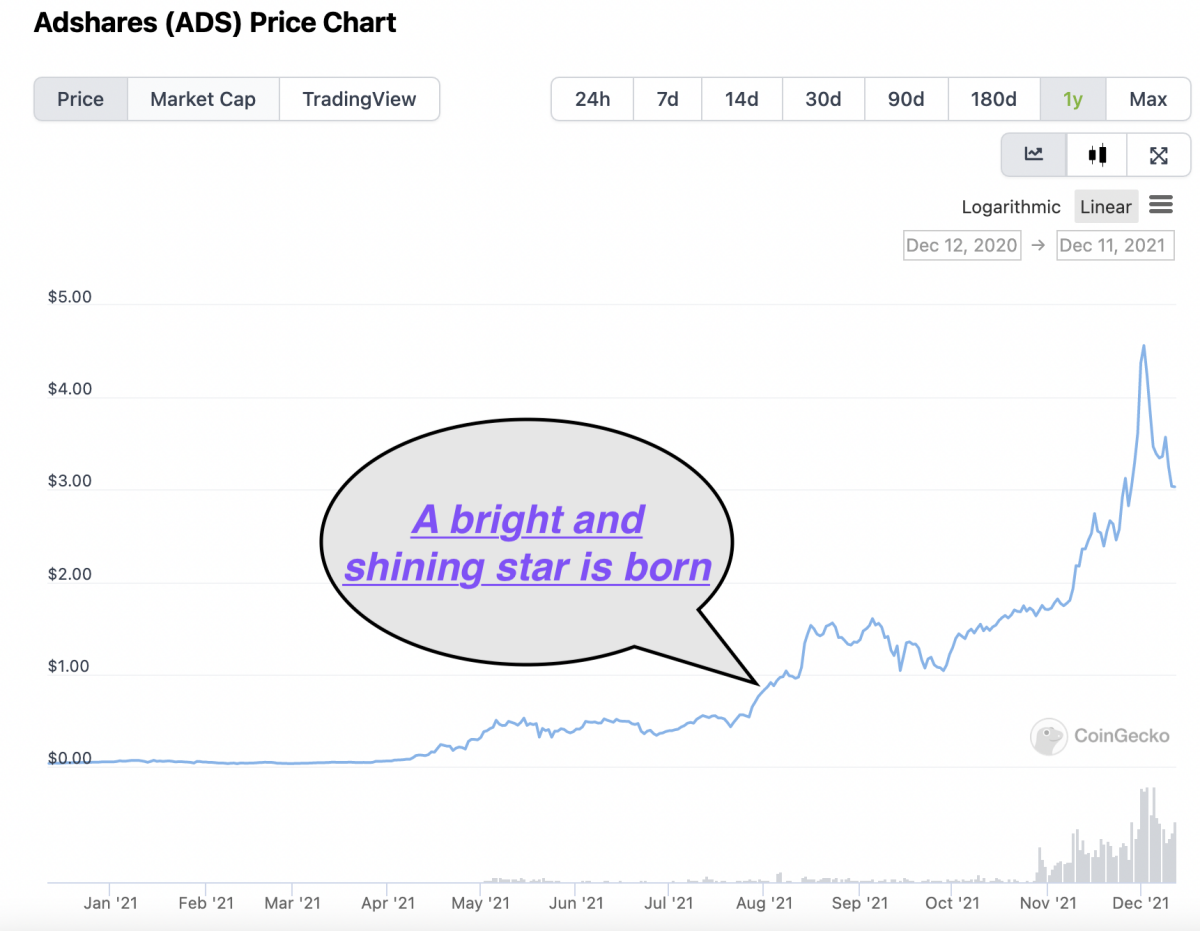
Task: Click the fullscreen expand icon
Action: (1159, 155)
